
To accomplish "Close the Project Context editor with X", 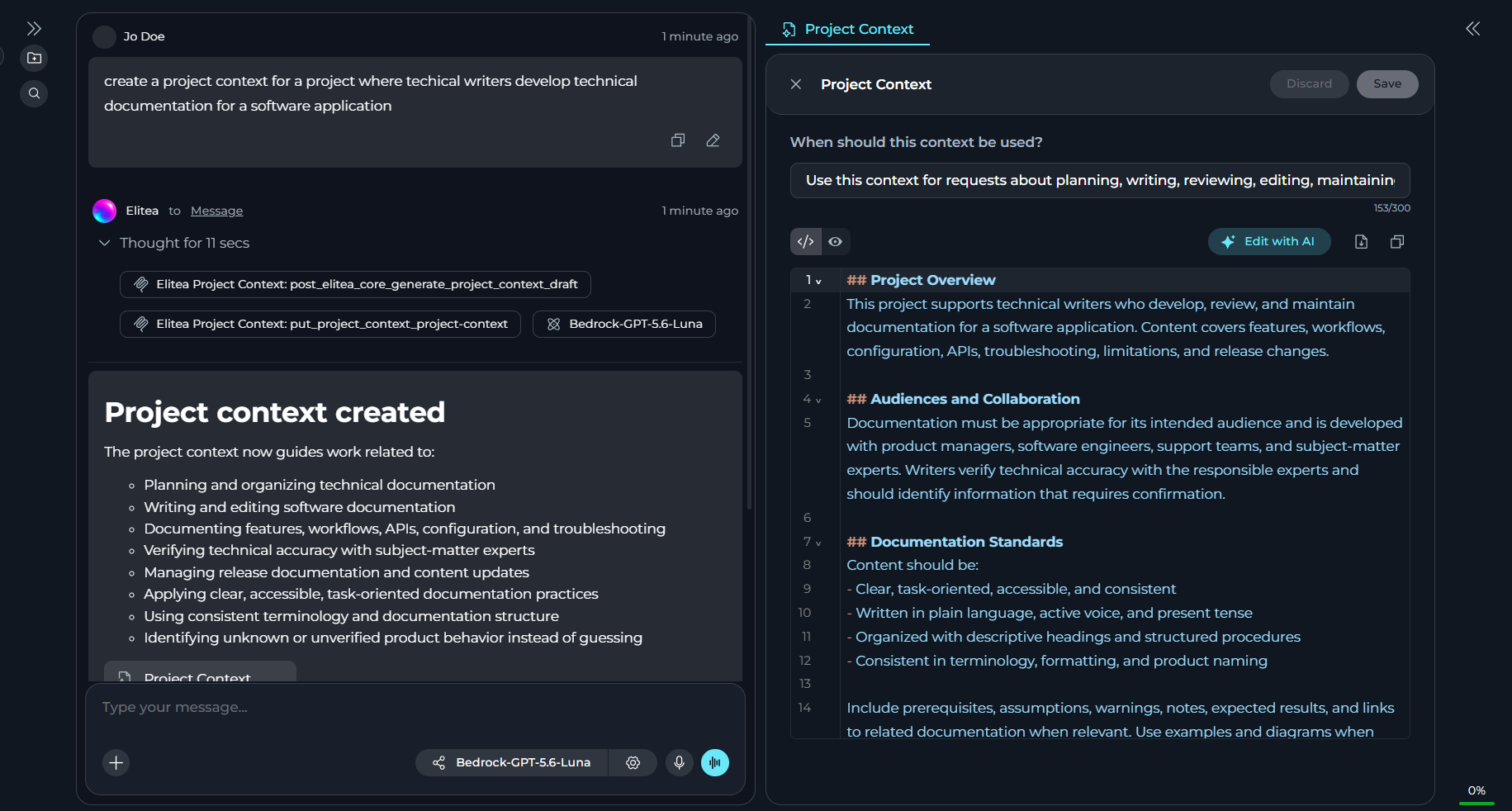I will 796,84.
